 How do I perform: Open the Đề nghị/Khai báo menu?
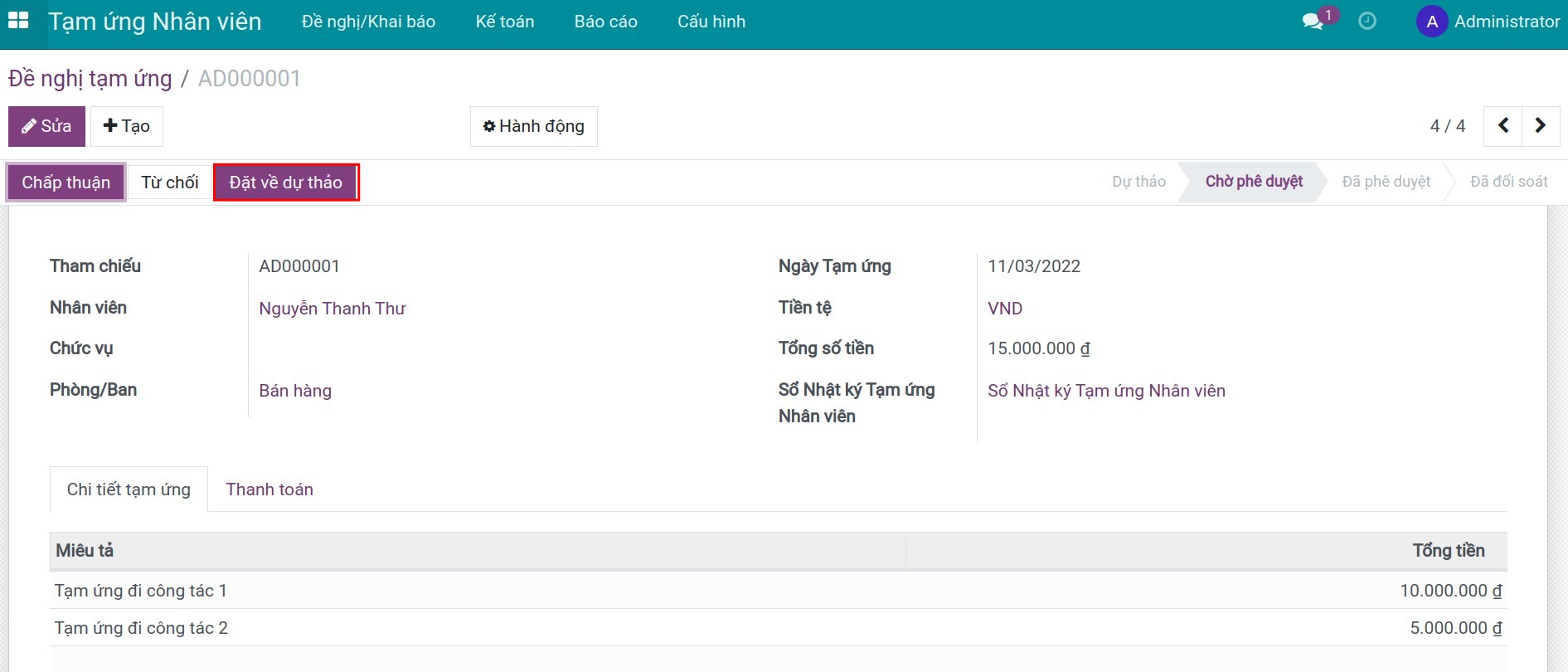click(x=368, y=22)
